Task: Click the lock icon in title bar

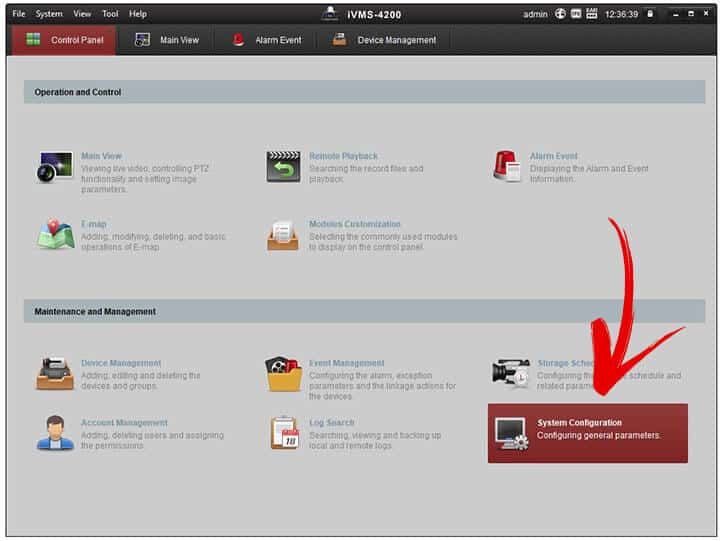Action: (650, 14)
